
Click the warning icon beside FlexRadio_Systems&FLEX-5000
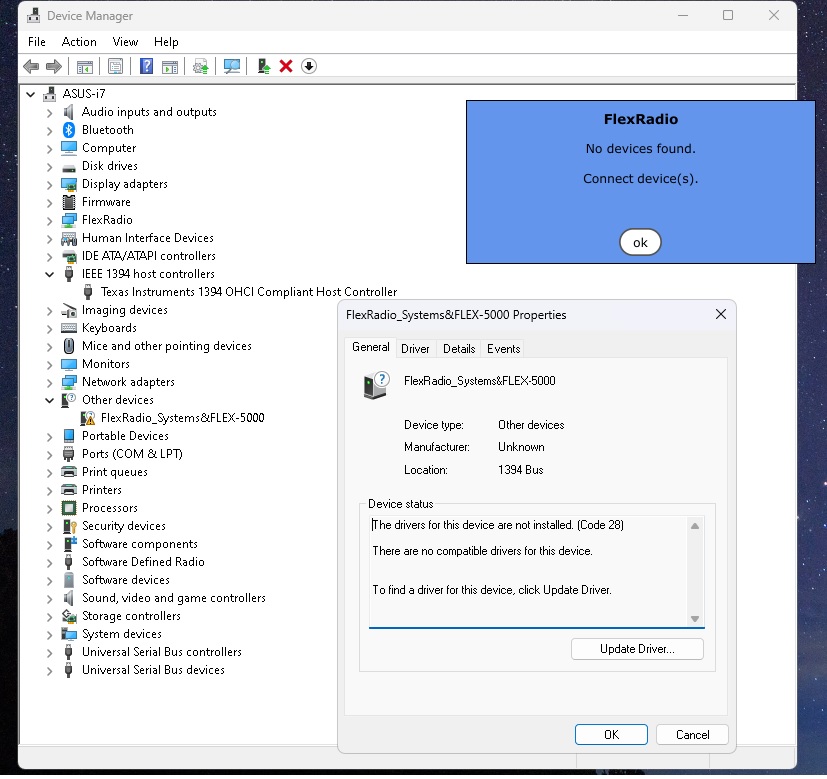[x=88, y=418]
